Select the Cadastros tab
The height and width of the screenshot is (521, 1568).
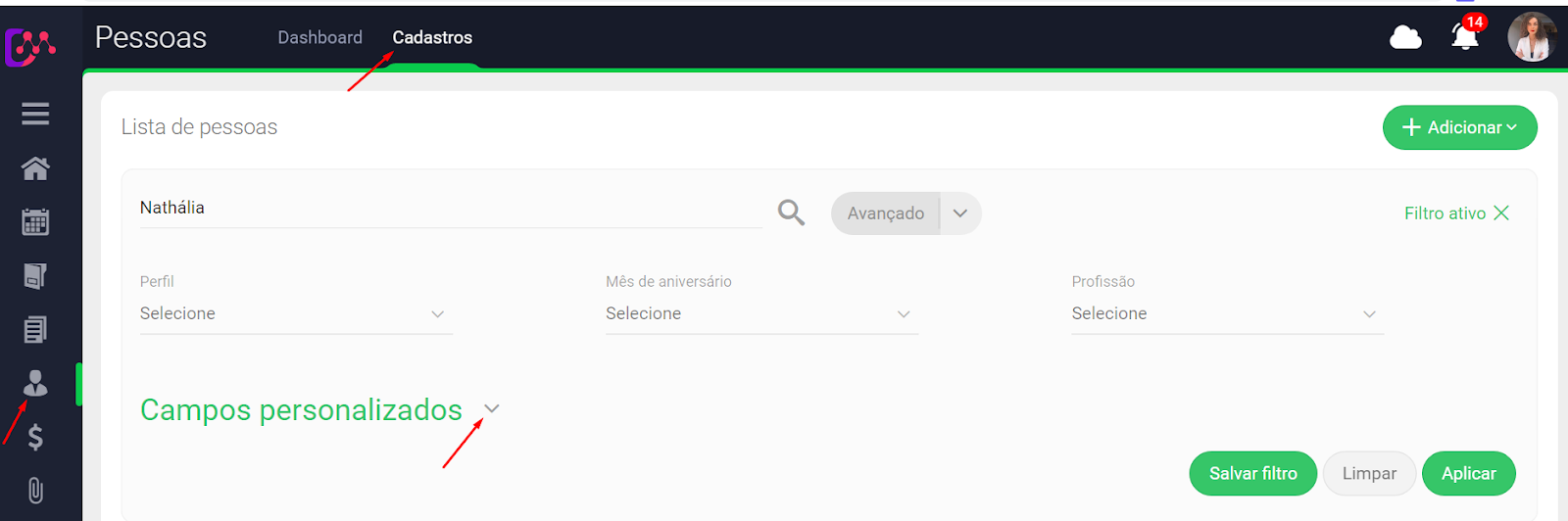coord(432,37)
